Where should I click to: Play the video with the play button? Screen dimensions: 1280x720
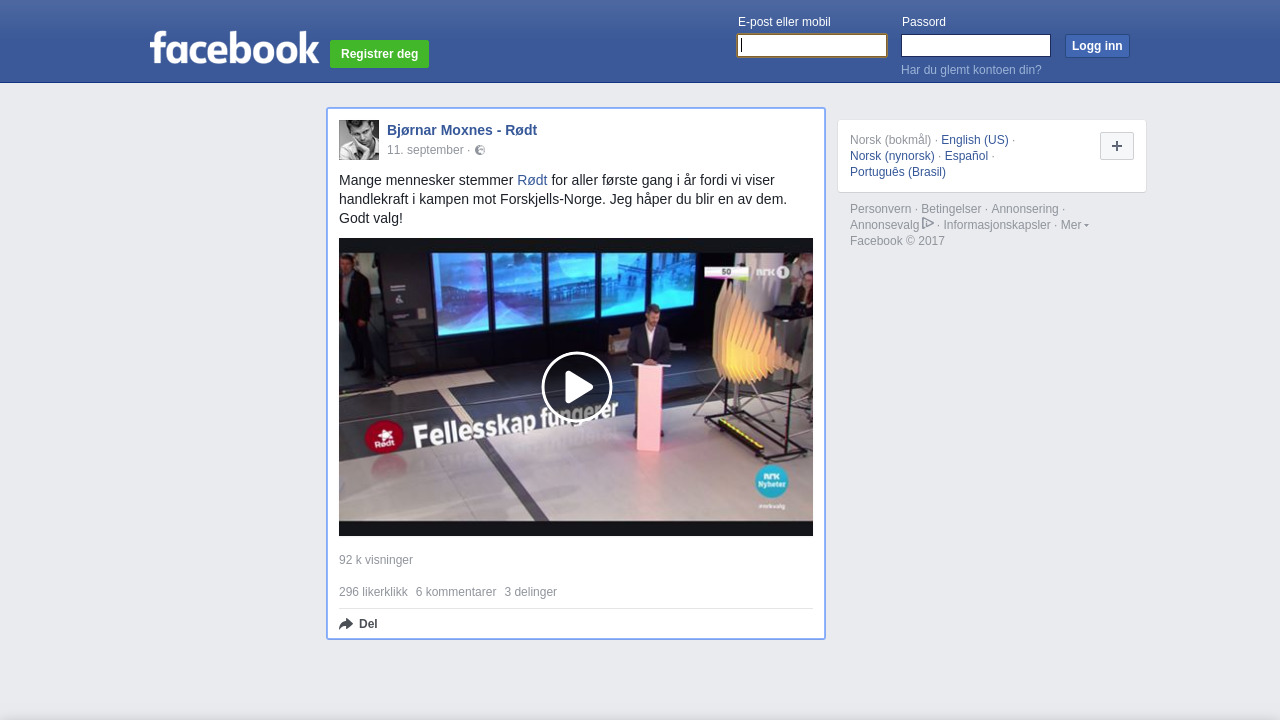tap(577, 387)
